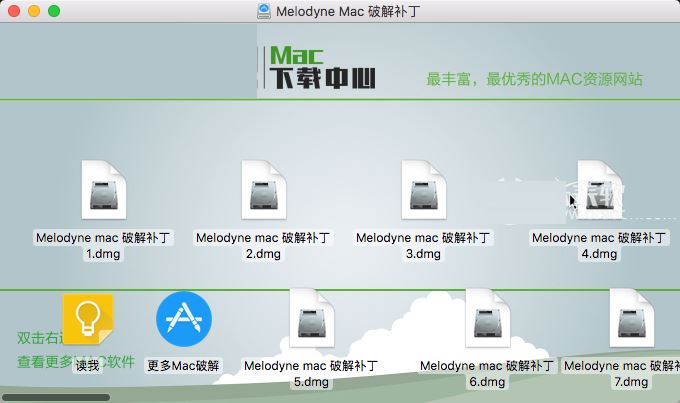Zoom the window with the green button
Screen dimensions: 680x403
point(54,11)
